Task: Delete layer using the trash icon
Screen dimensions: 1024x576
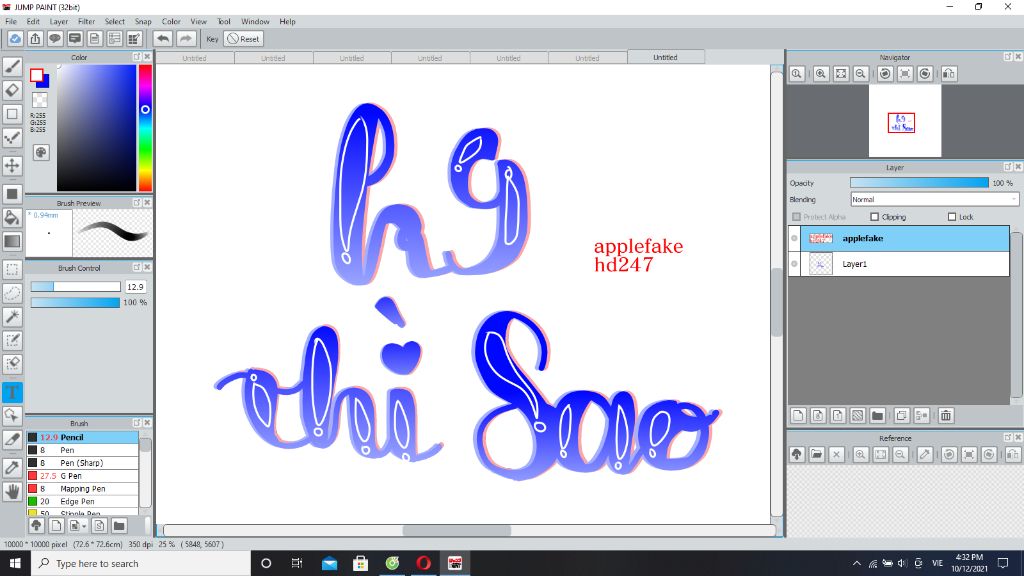Action: click(x=946, y=415)
